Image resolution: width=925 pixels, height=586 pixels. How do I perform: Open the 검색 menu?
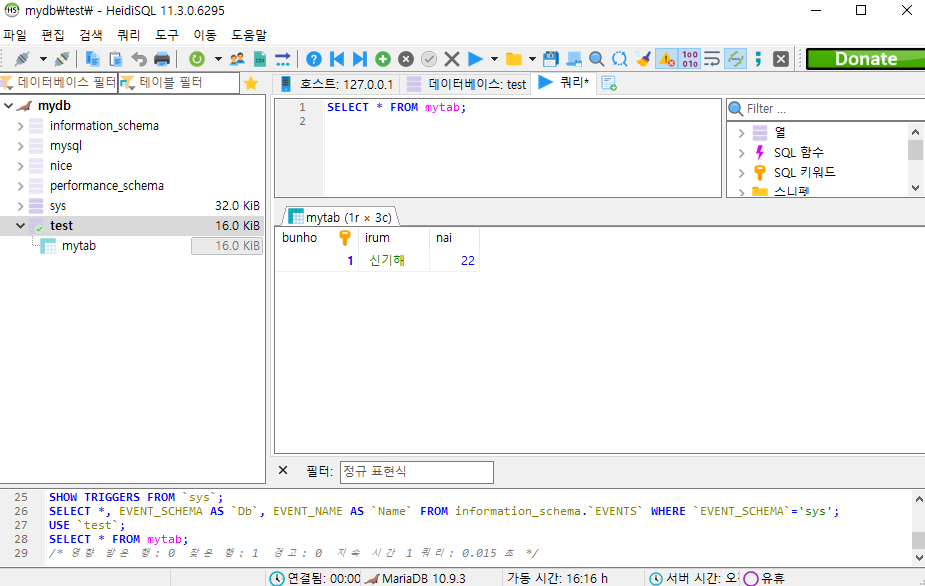91,35
